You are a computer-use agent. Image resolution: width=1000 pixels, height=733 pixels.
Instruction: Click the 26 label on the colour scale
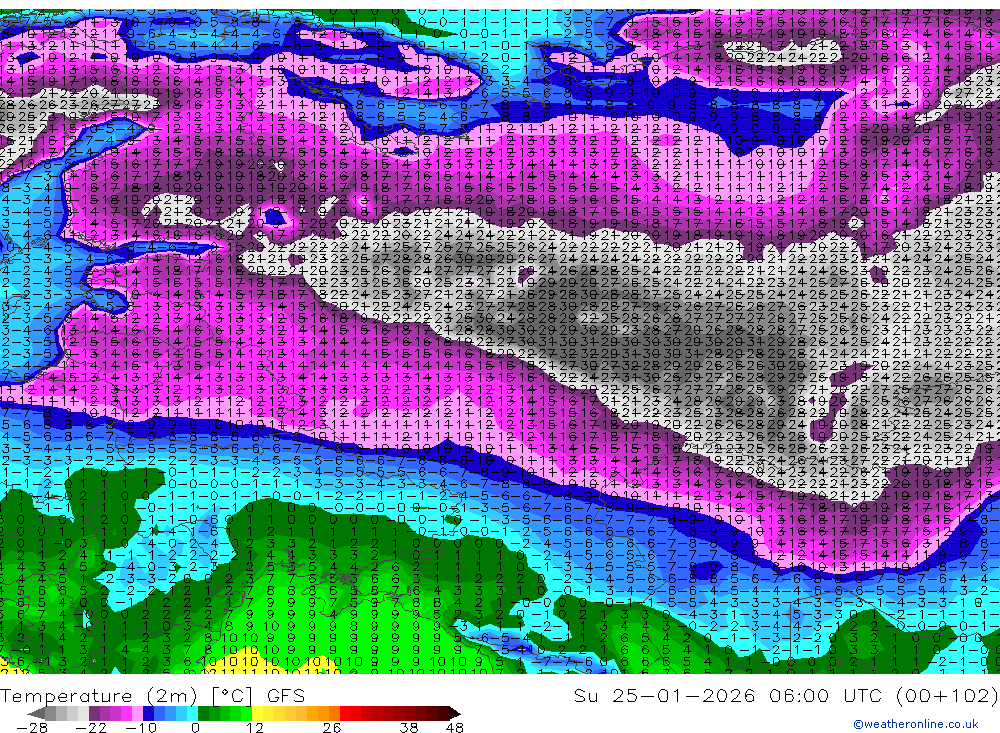(332, 727)
